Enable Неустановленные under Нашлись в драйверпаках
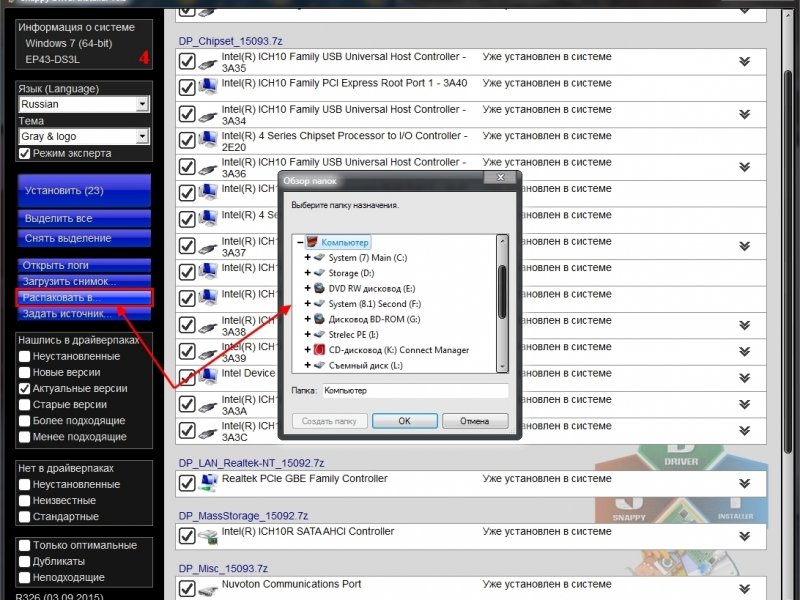Image resolution: width=800 pixels, height=600 pixels. point(24,356)
